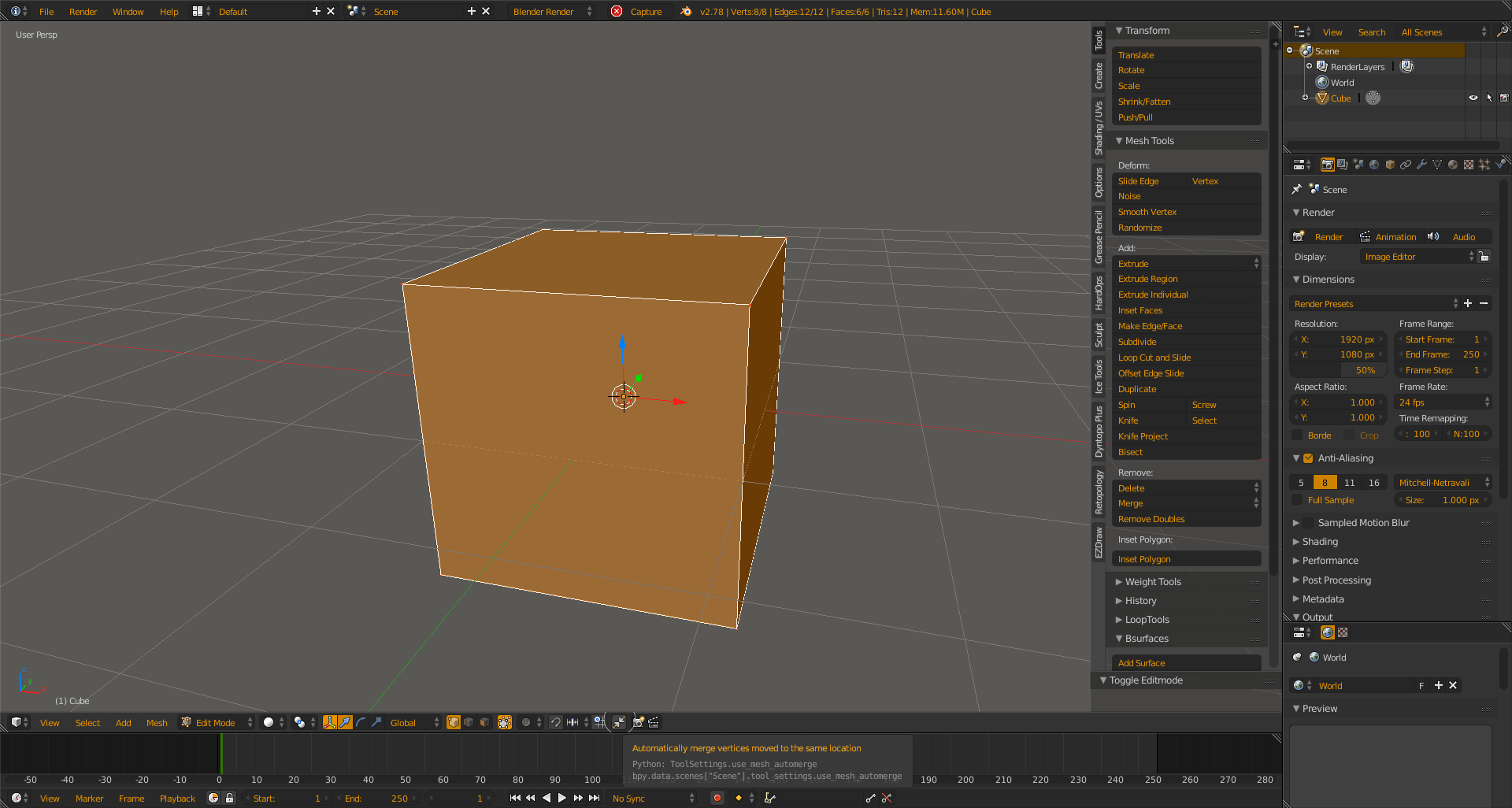This screenshot has width=1512, height=808.
Task: Click the Particles sparkles icon
Action: point(1485,165)
